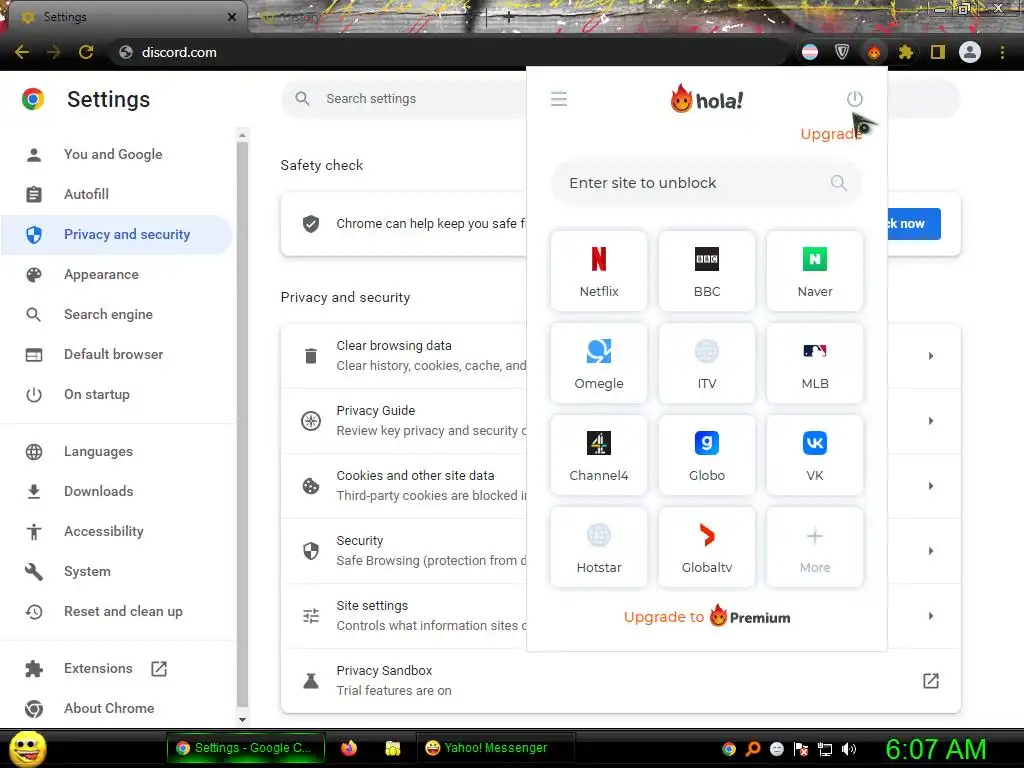Click the striped flag extension icon
1024x768 pixels.
(x=810, y=52)
